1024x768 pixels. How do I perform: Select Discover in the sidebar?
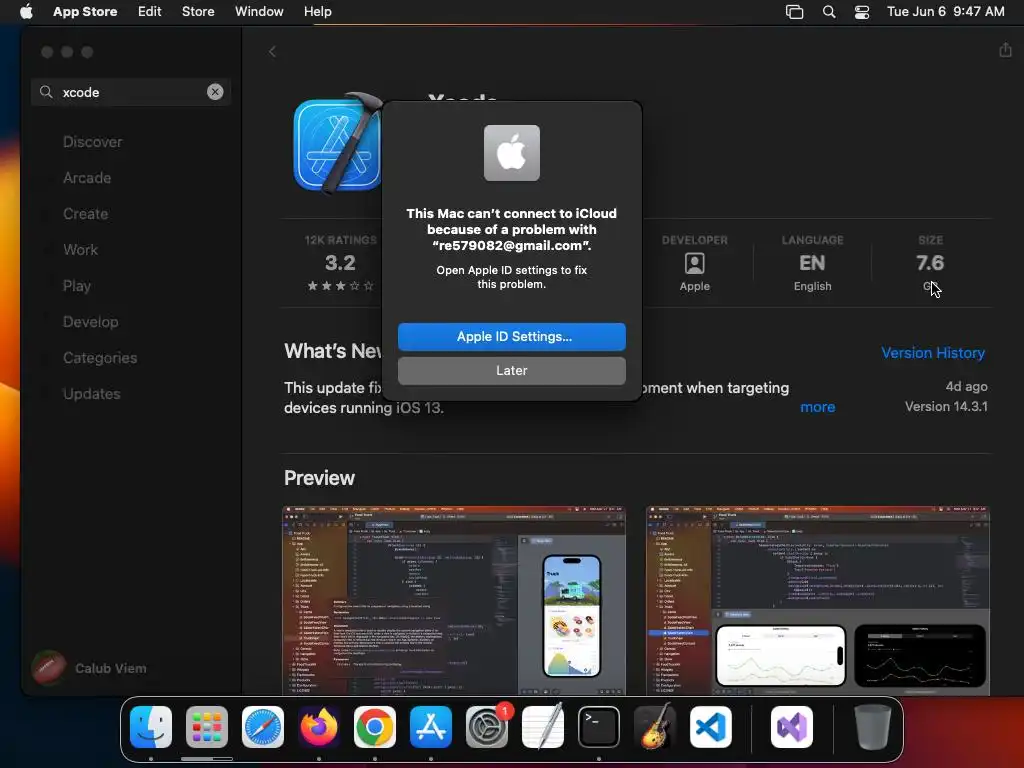pyautogui.click(x=93, y=142)
